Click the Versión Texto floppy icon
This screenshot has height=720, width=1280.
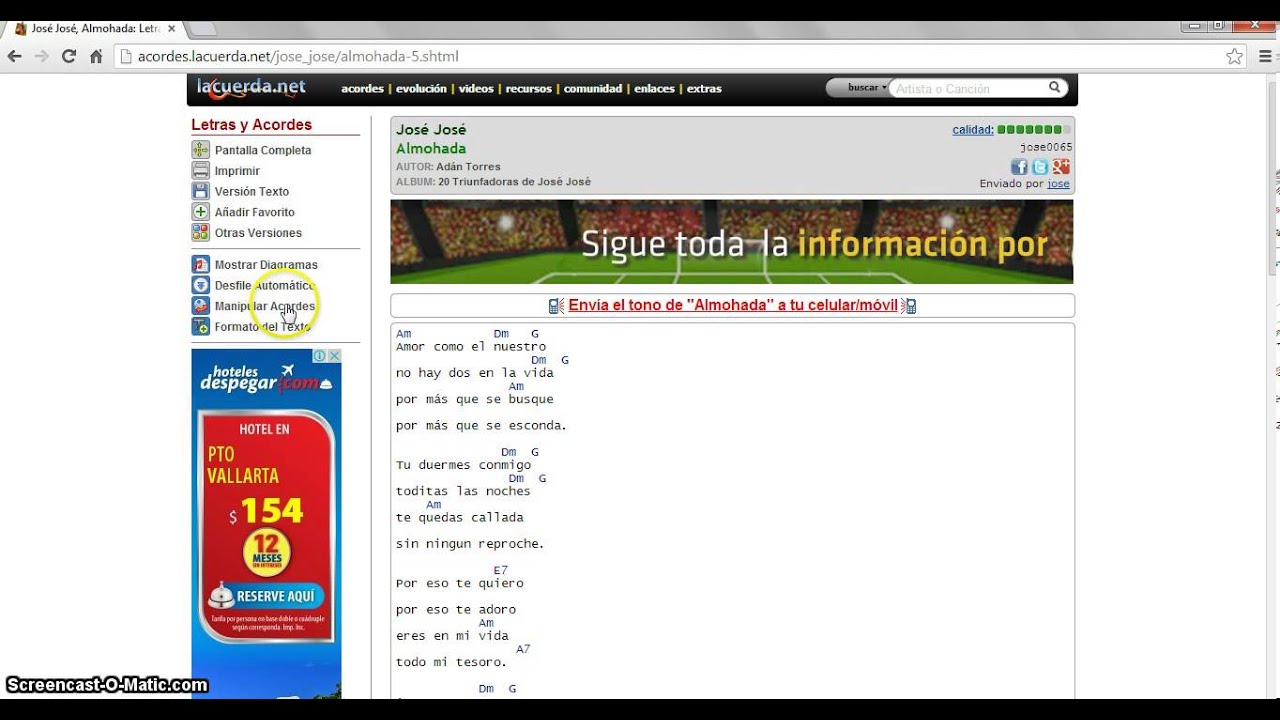pyautogui.click(x=200, y=191)
